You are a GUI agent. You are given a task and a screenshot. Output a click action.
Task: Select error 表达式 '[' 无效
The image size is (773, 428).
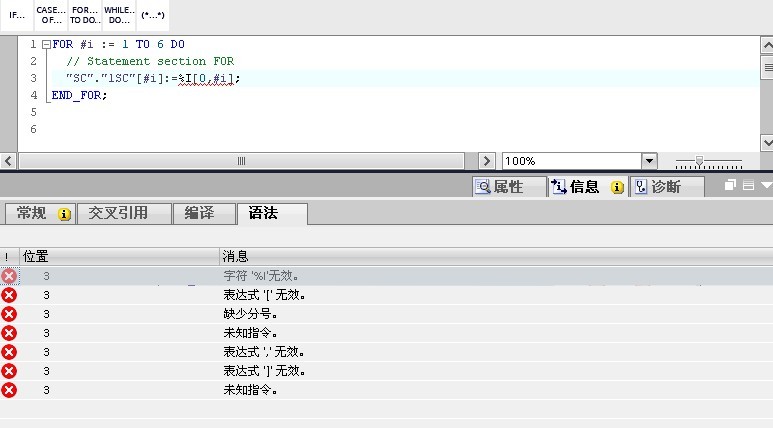click(386, 295)
